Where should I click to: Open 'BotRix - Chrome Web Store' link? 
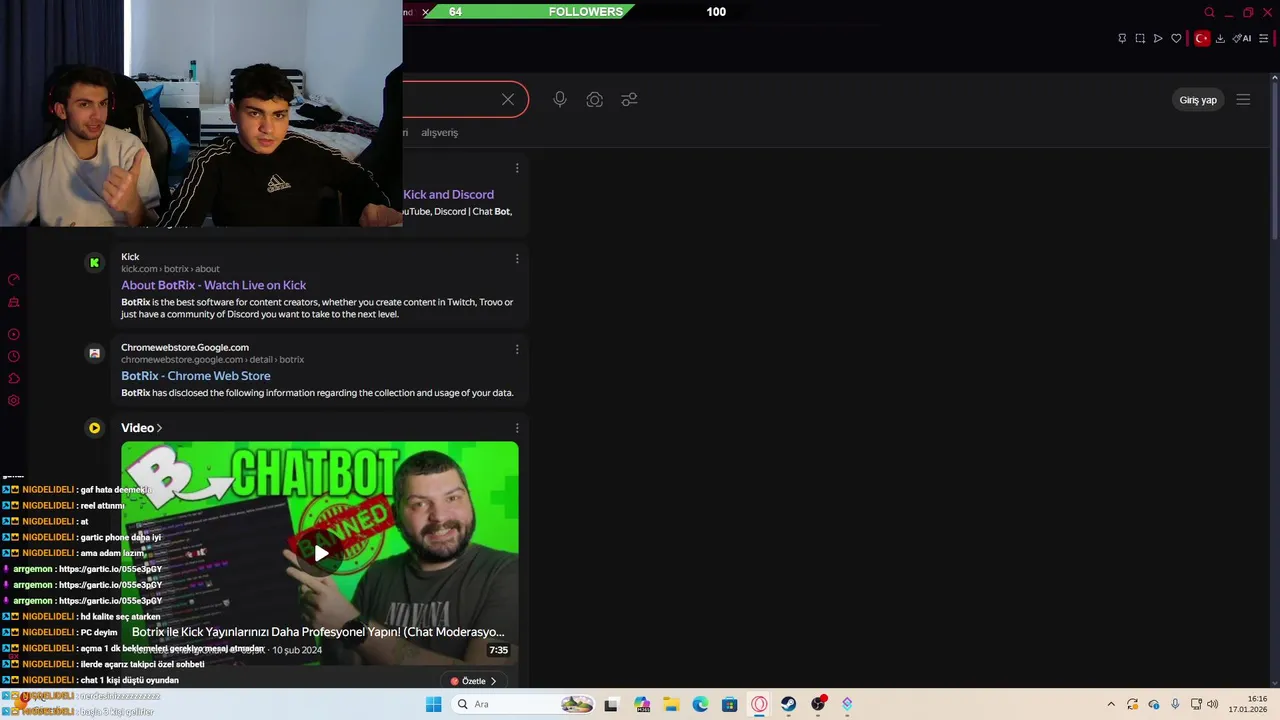pyautogui.click(x=195, y=376)
